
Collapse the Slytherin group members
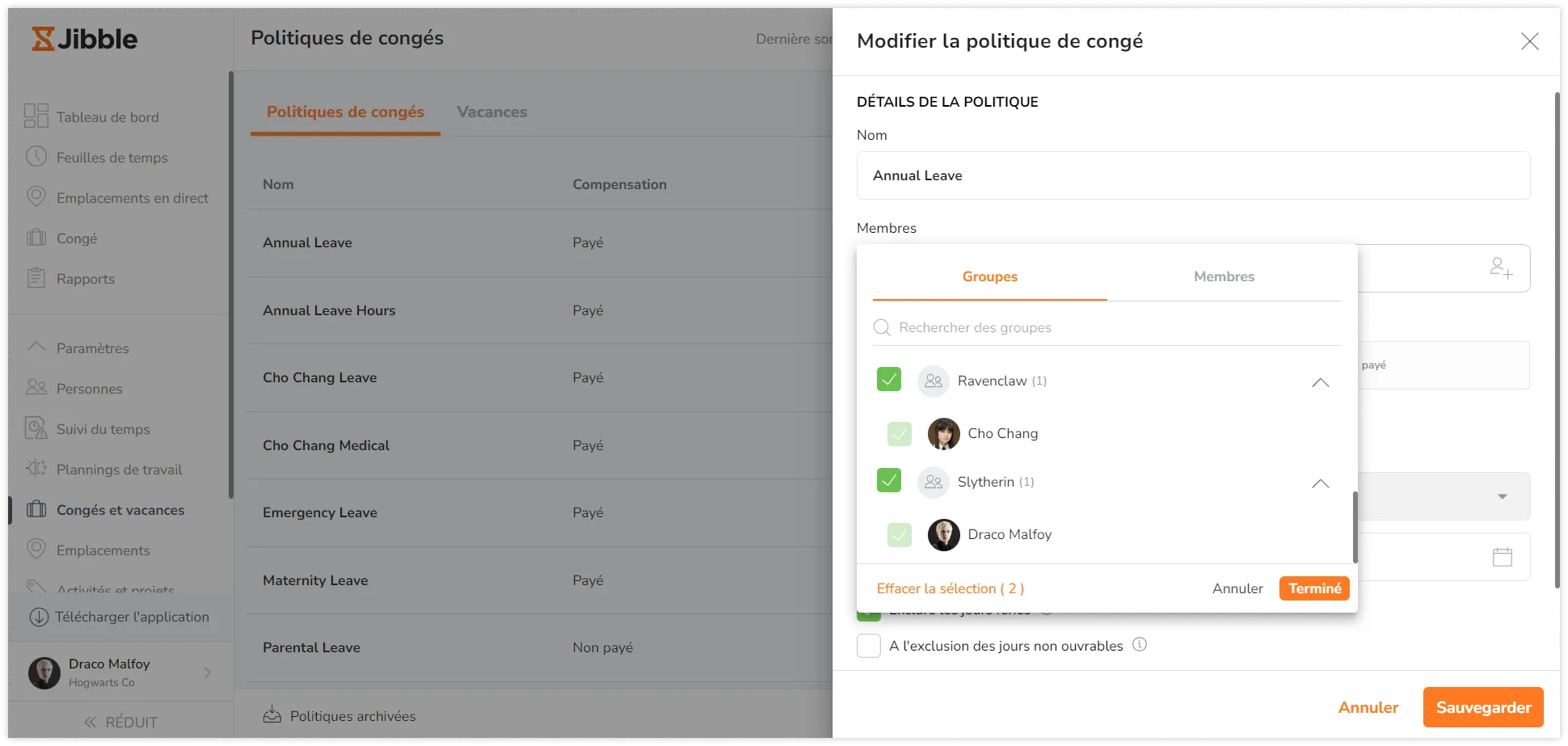[x=1320, y=483]
